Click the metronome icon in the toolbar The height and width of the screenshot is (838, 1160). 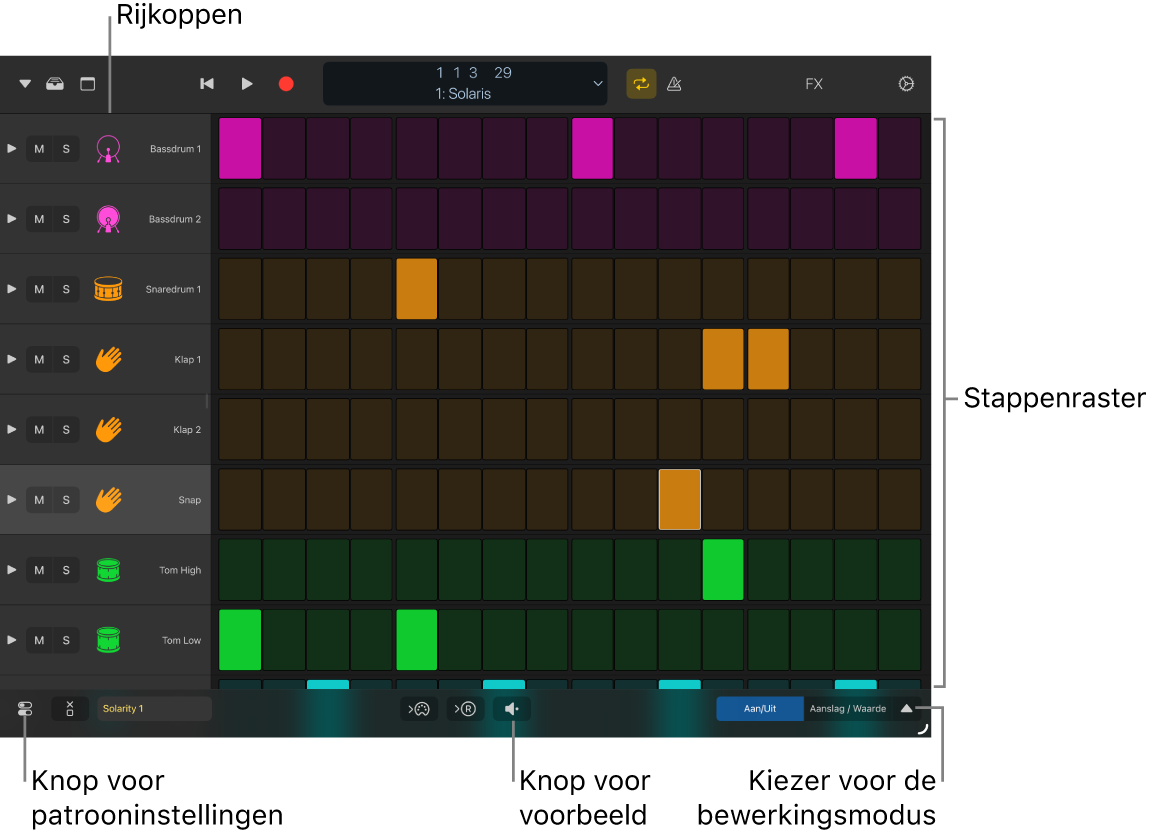coord(674,84)
